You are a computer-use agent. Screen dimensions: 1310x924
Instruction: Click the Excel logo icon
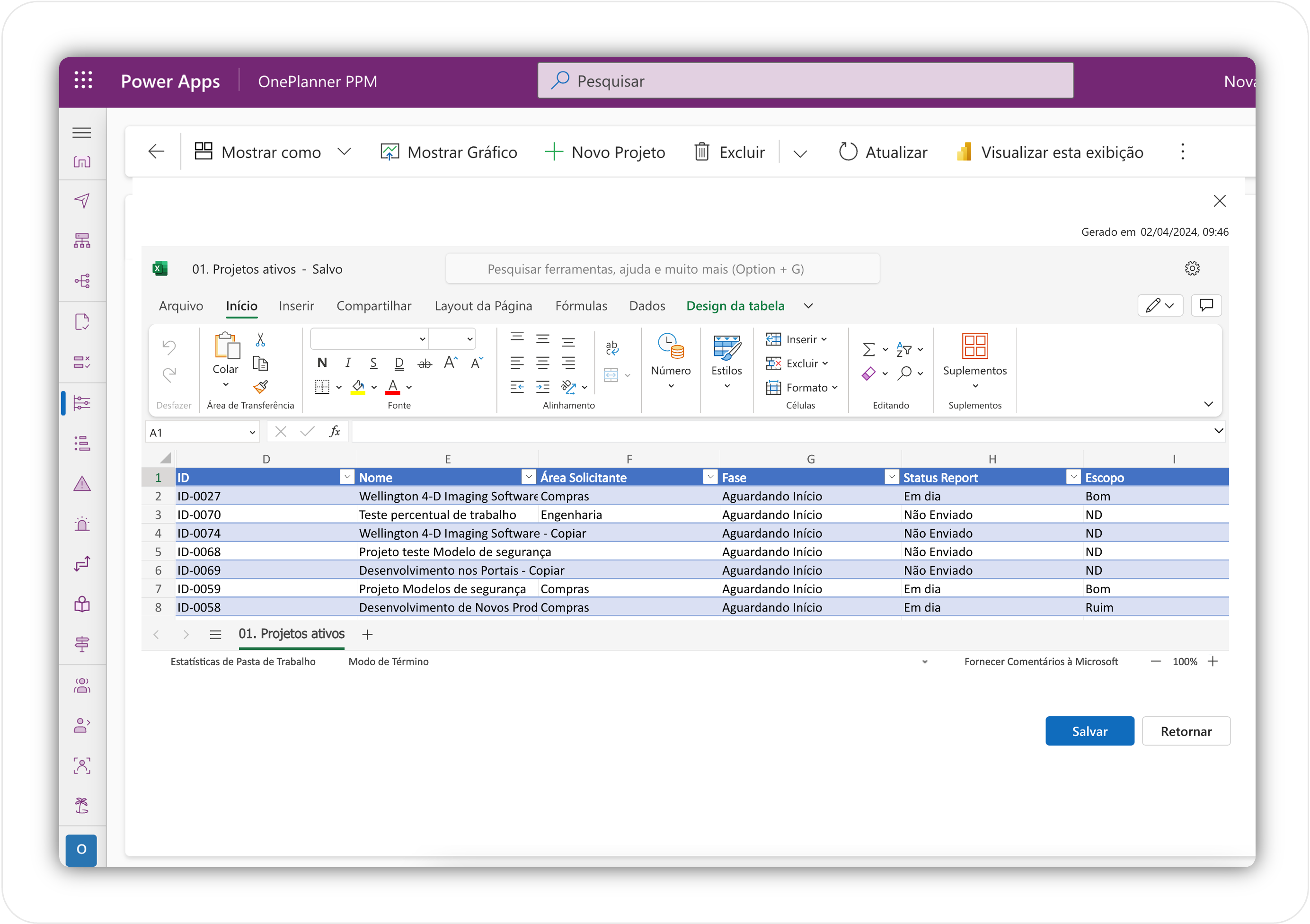click(160, 269)
